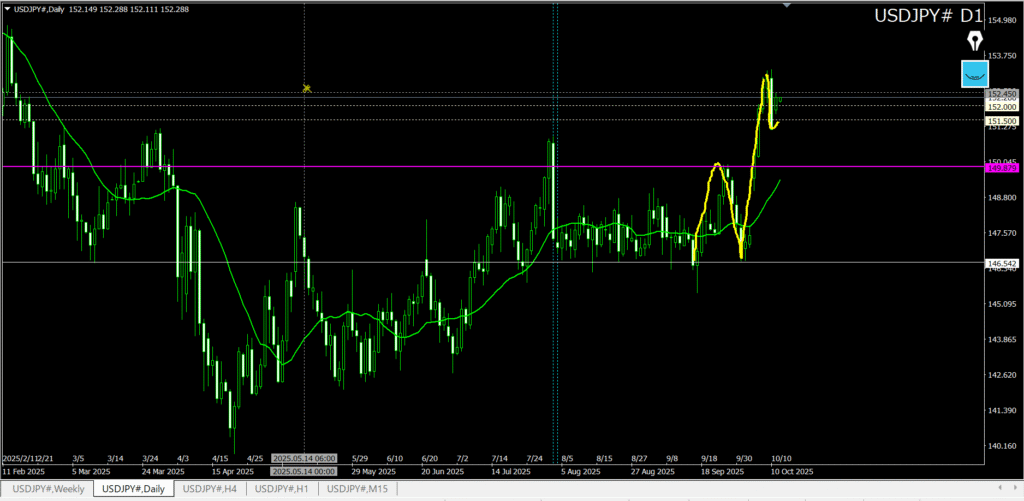Click the 152.450 price level label
Viewport: 1024px width, 501px height.
pyautogui.click(x=1001, y=94)
